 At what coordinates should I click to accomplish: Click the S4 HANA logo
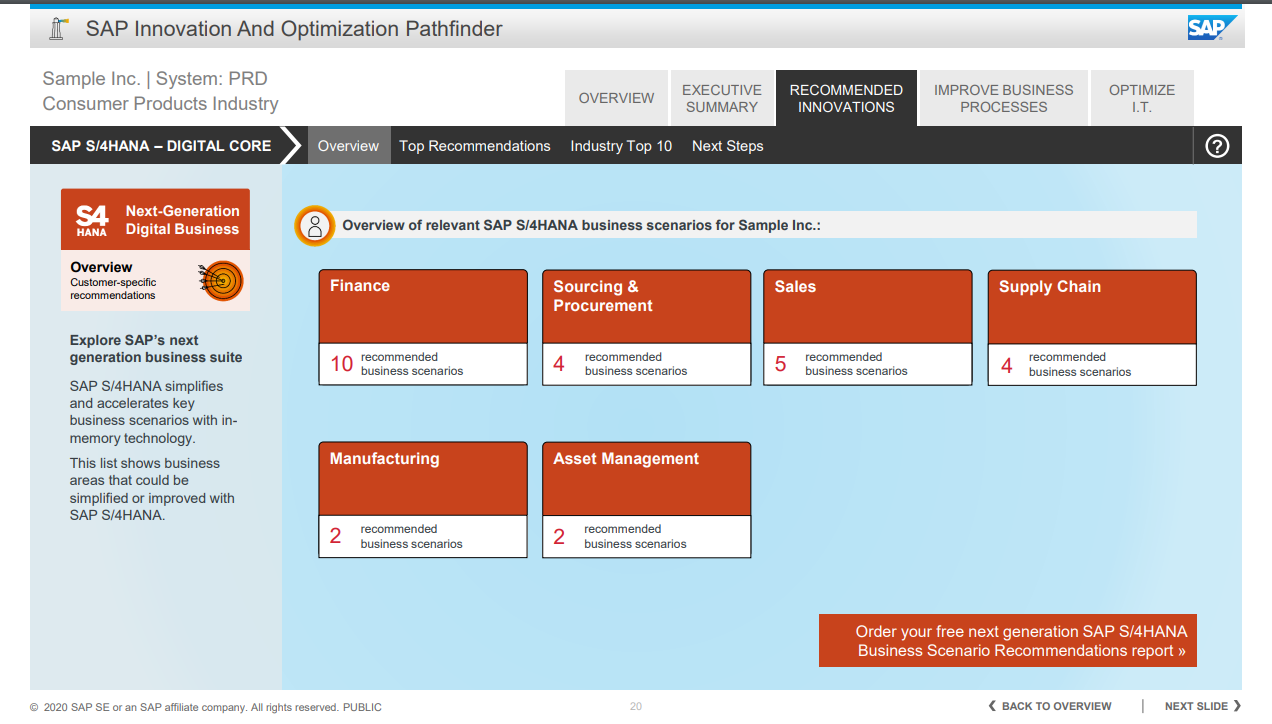pyautogui.click(x=92, y=220)
